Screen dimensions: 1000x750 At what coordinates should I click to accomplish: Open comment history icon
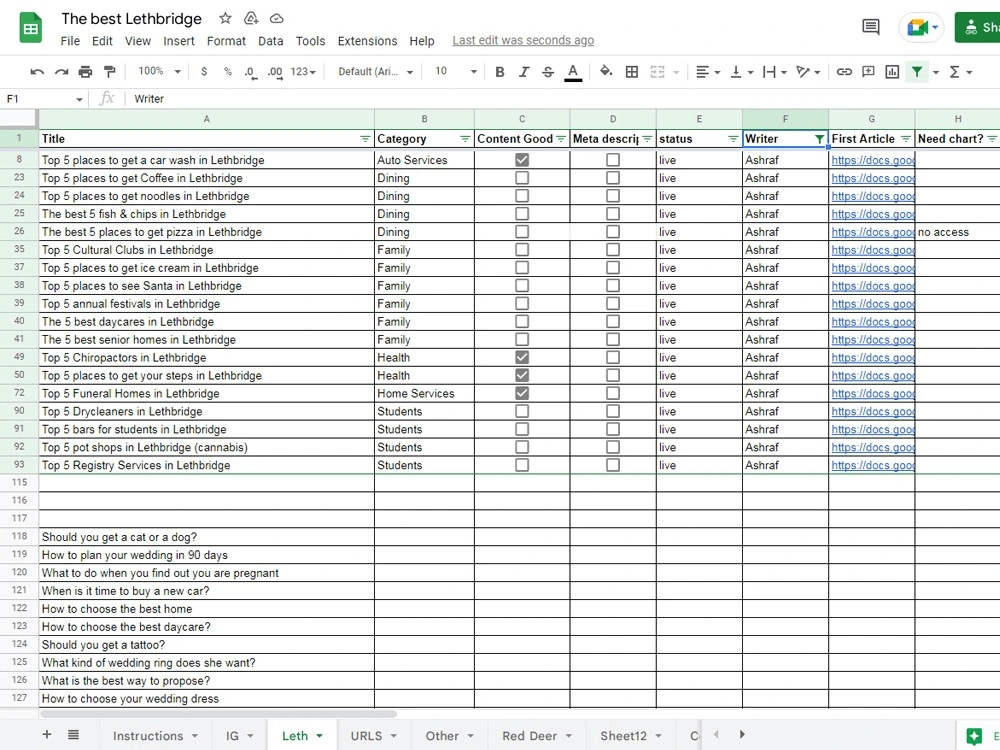871,27
